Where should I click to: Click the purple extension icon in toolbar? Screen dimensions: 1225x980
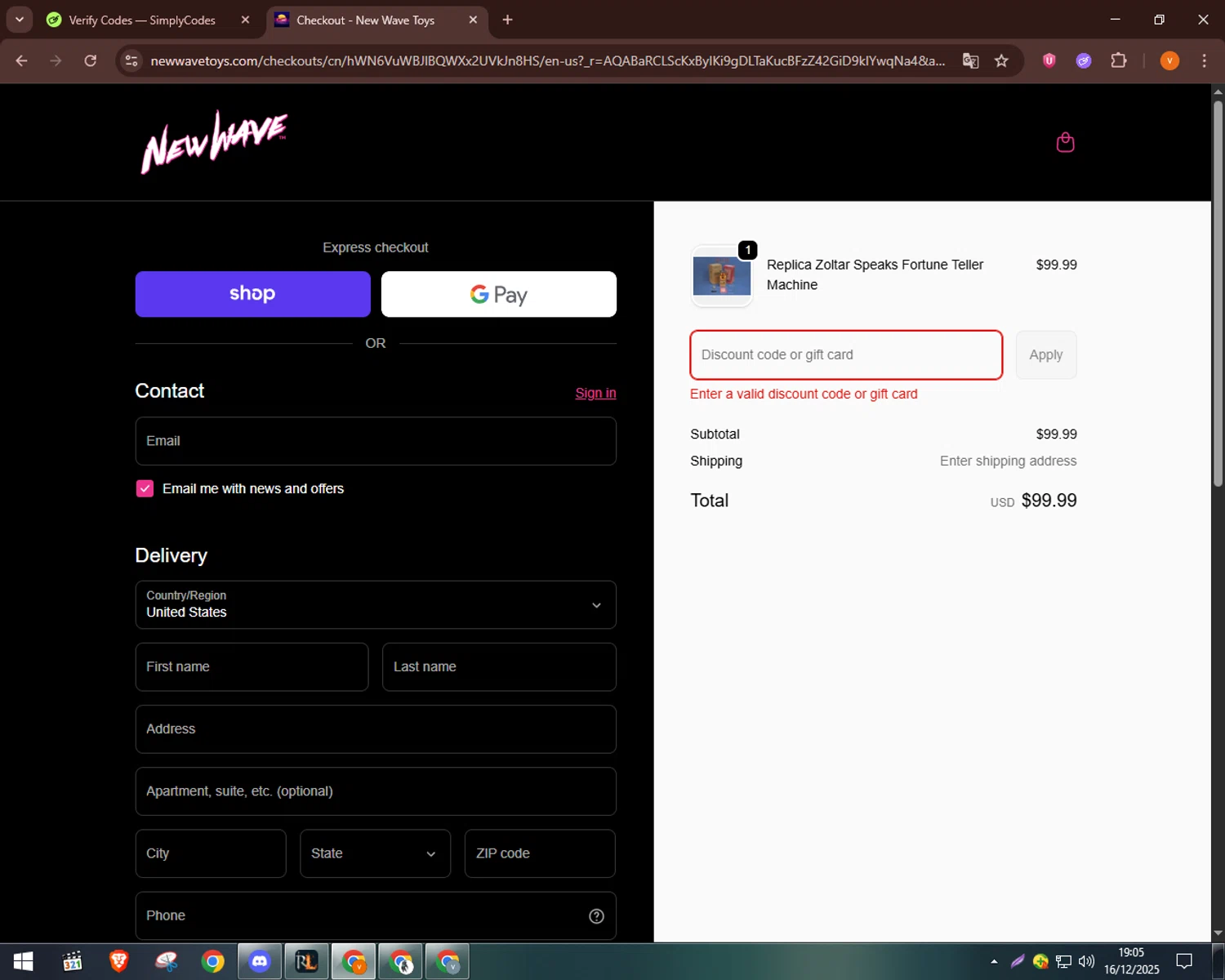[1084, 60]
